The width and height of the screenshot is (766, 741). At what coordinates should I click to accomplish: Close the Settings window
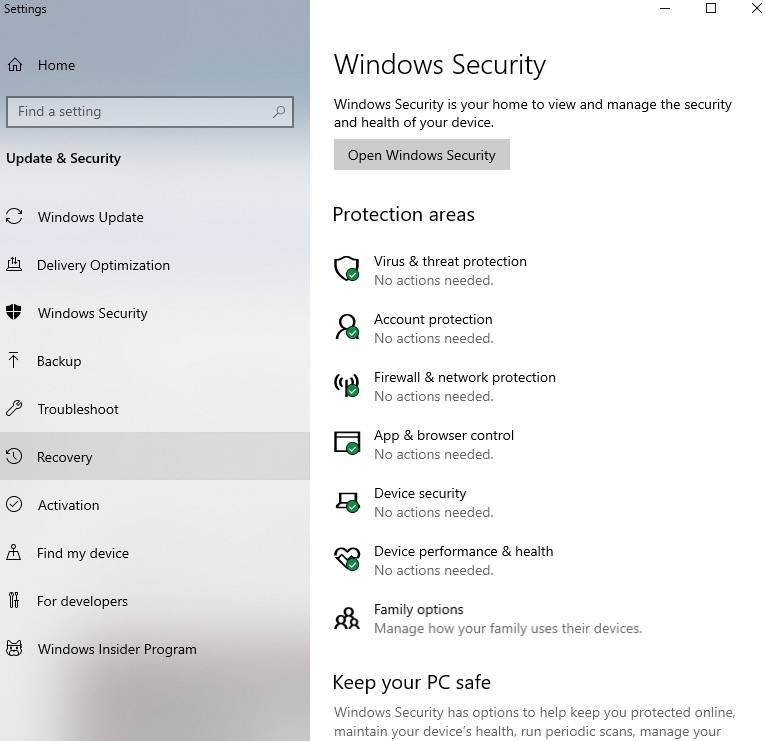click(756, 8)
